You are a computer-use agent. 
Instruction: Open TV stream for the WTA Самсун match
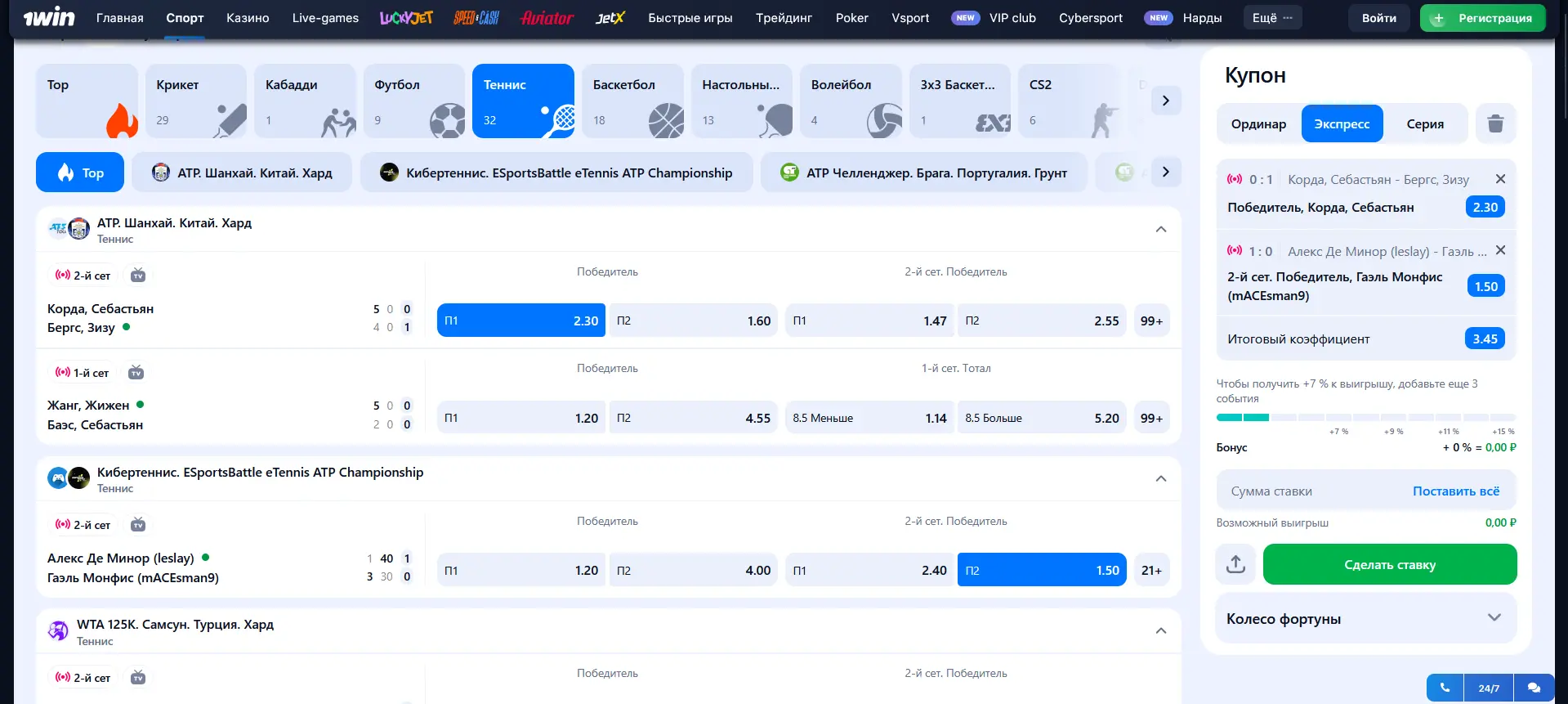point(138,677)
